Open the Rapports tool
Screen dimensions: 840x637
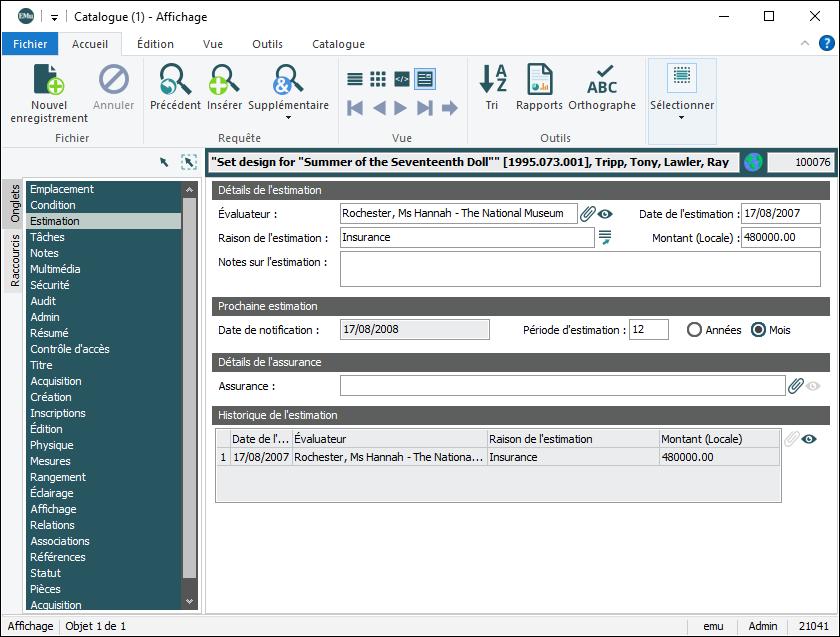tap(539, 80)
